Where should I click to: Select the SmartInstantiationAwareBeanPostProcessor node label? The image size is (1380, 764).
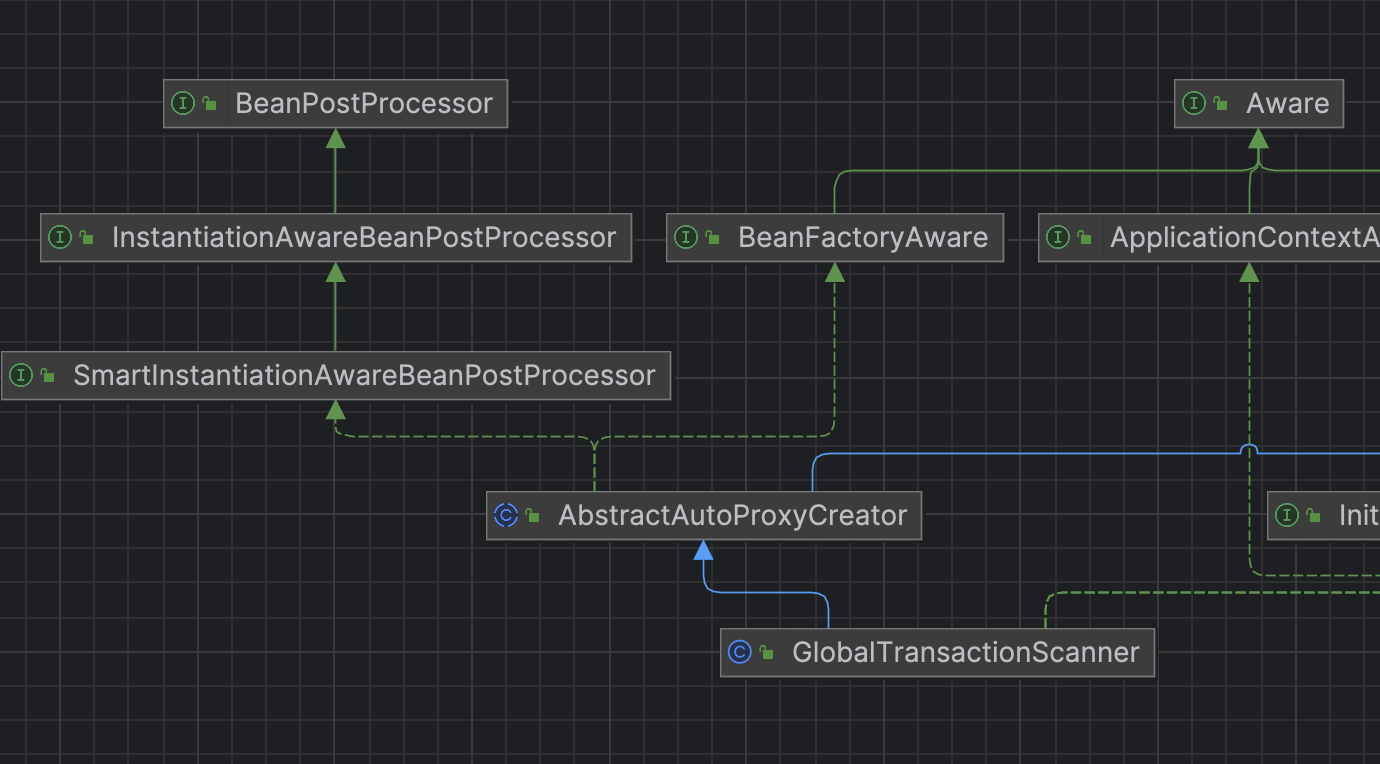pos(364,375)
